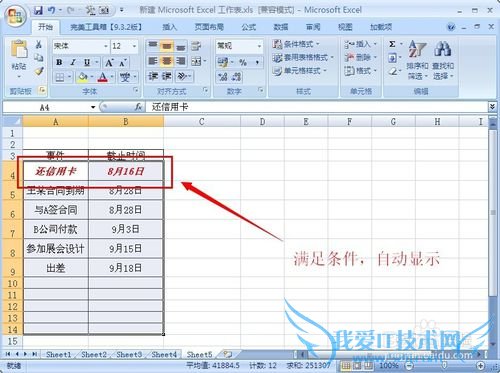The width and height of the screenshot is (500, 373).
Task: Apply red font color A
Action: (x=103, y=77)
